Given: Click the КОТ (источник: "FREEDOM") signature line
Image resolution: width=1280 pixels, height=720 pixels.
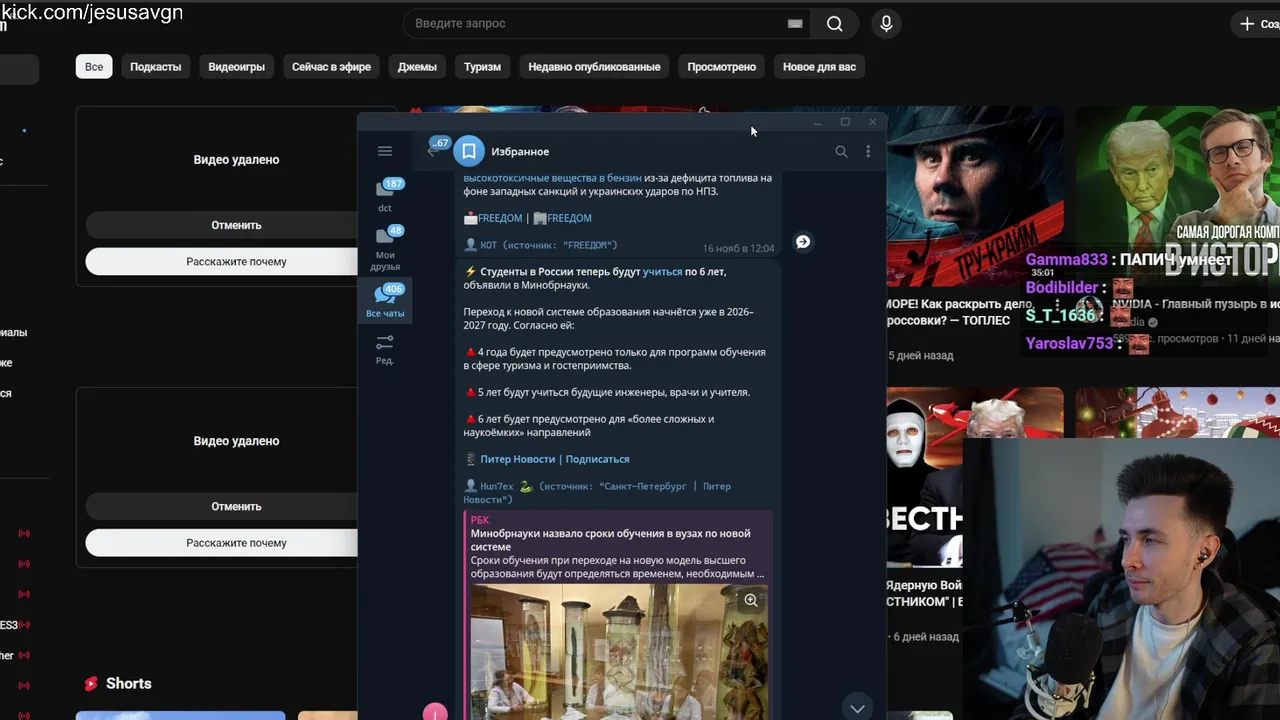Looking at the screenshot, I should click(540, 245).
